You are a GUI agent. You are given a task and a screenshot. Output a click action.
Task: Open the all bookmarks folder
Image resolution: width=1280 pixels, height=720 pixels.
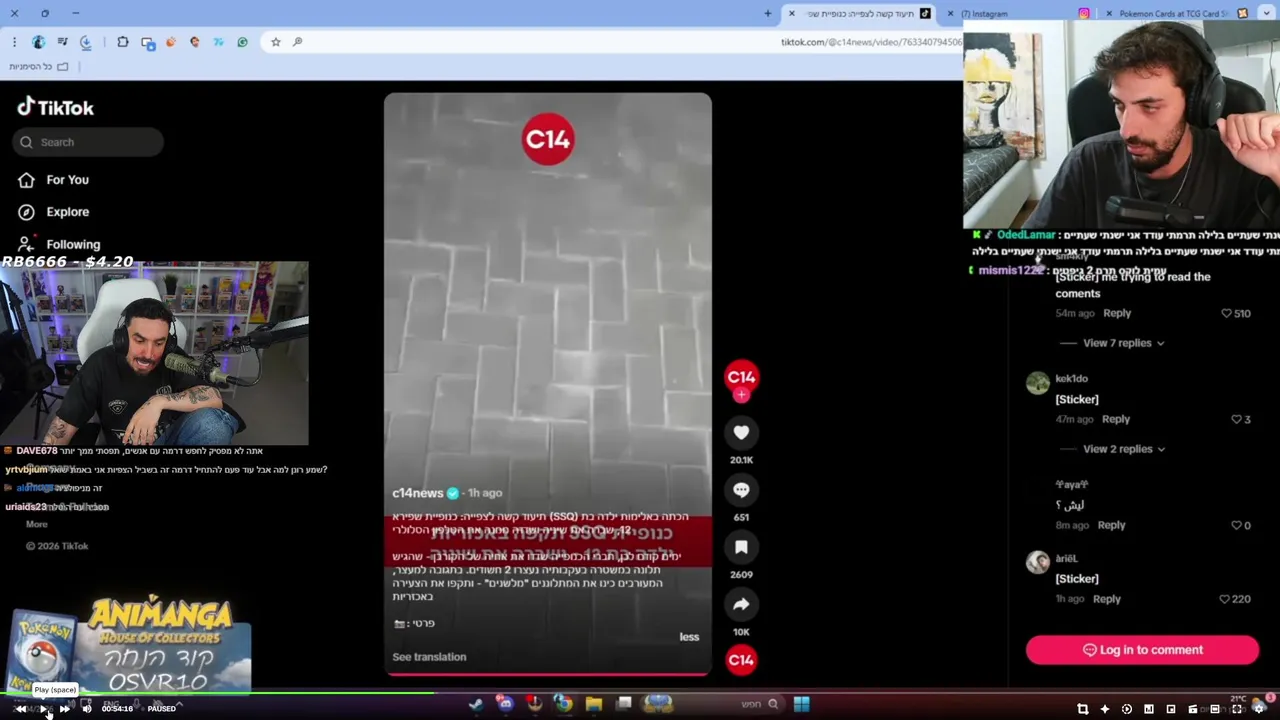pyautogui.click(x=38, y=67)
